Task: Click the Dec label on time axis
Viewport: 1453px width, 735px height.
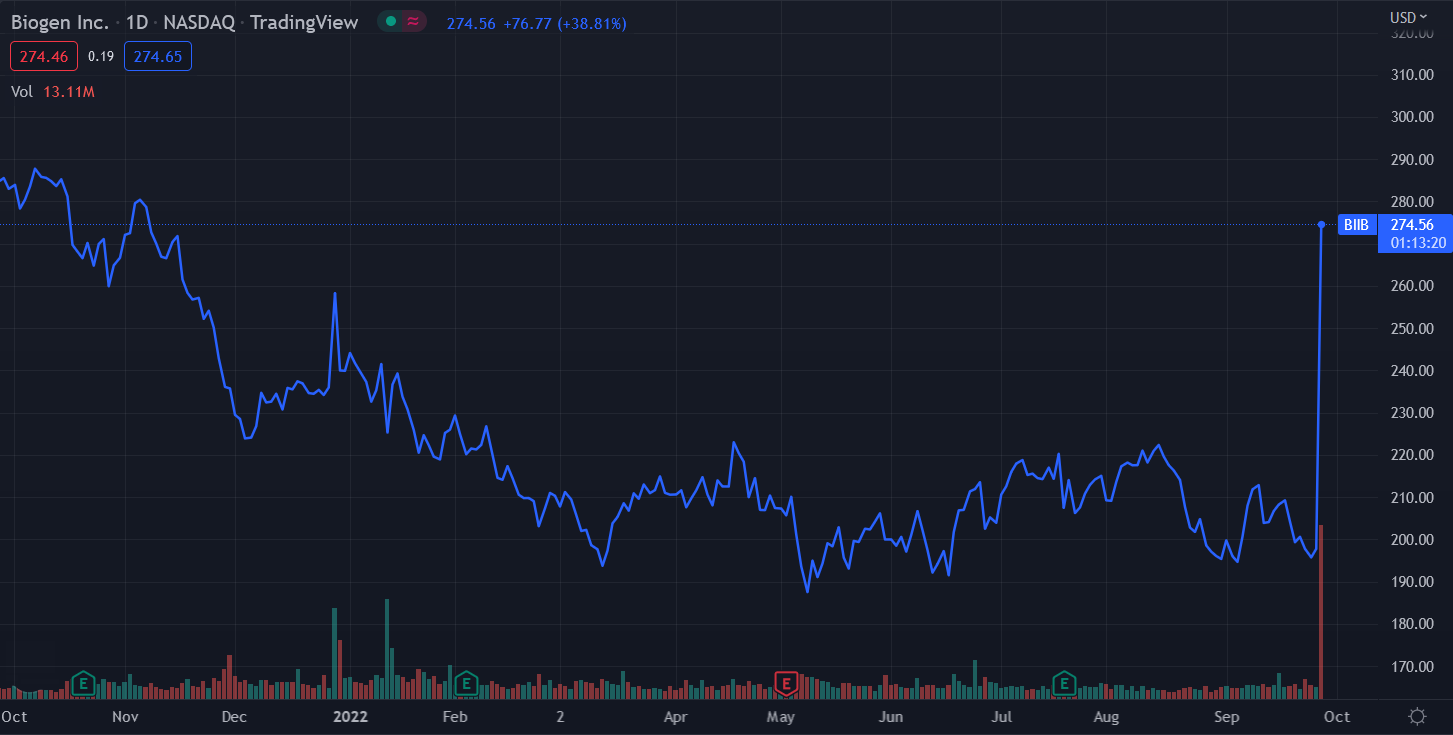Action: [x=234, y=717]
